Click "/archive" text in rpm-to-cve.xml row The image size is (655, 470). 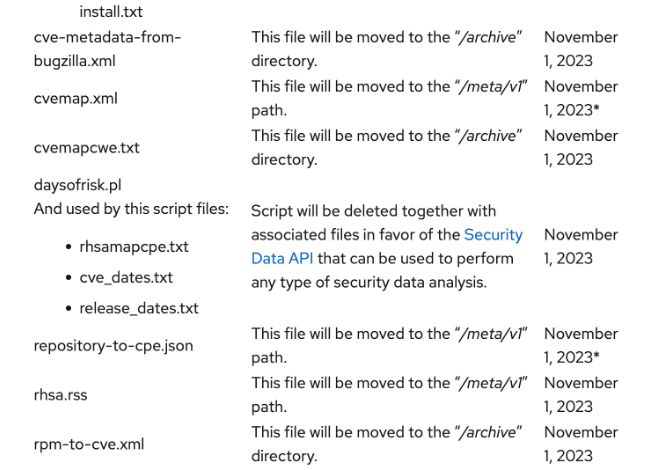pos(488,432)
